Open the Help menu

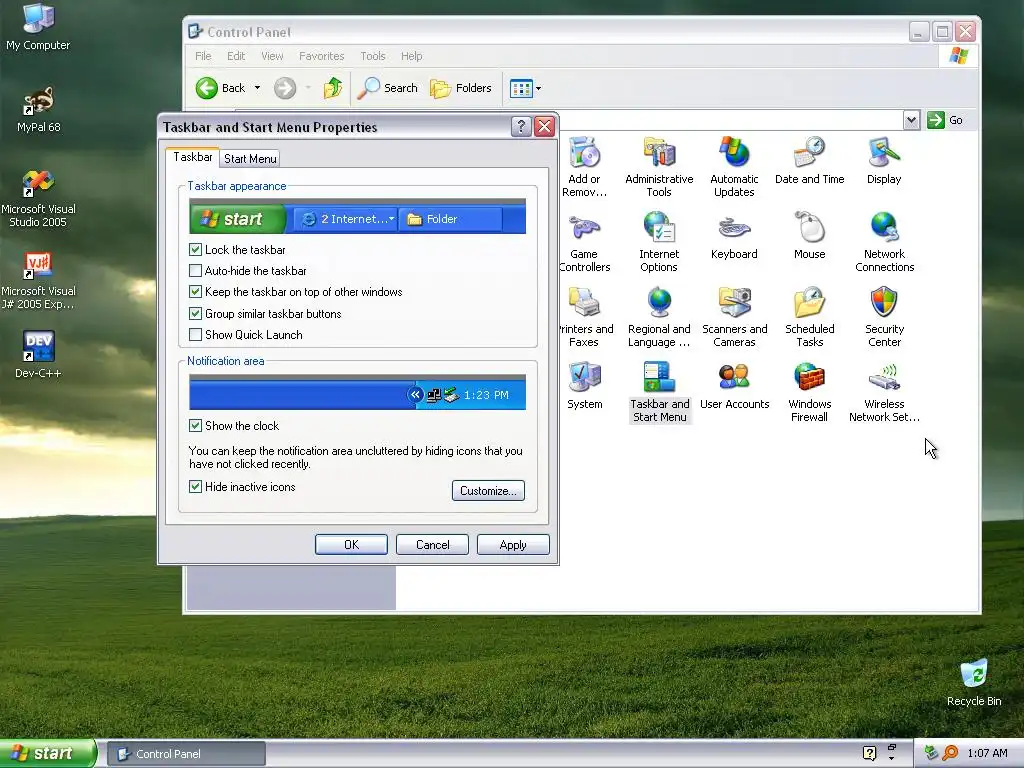click(411, 56)
